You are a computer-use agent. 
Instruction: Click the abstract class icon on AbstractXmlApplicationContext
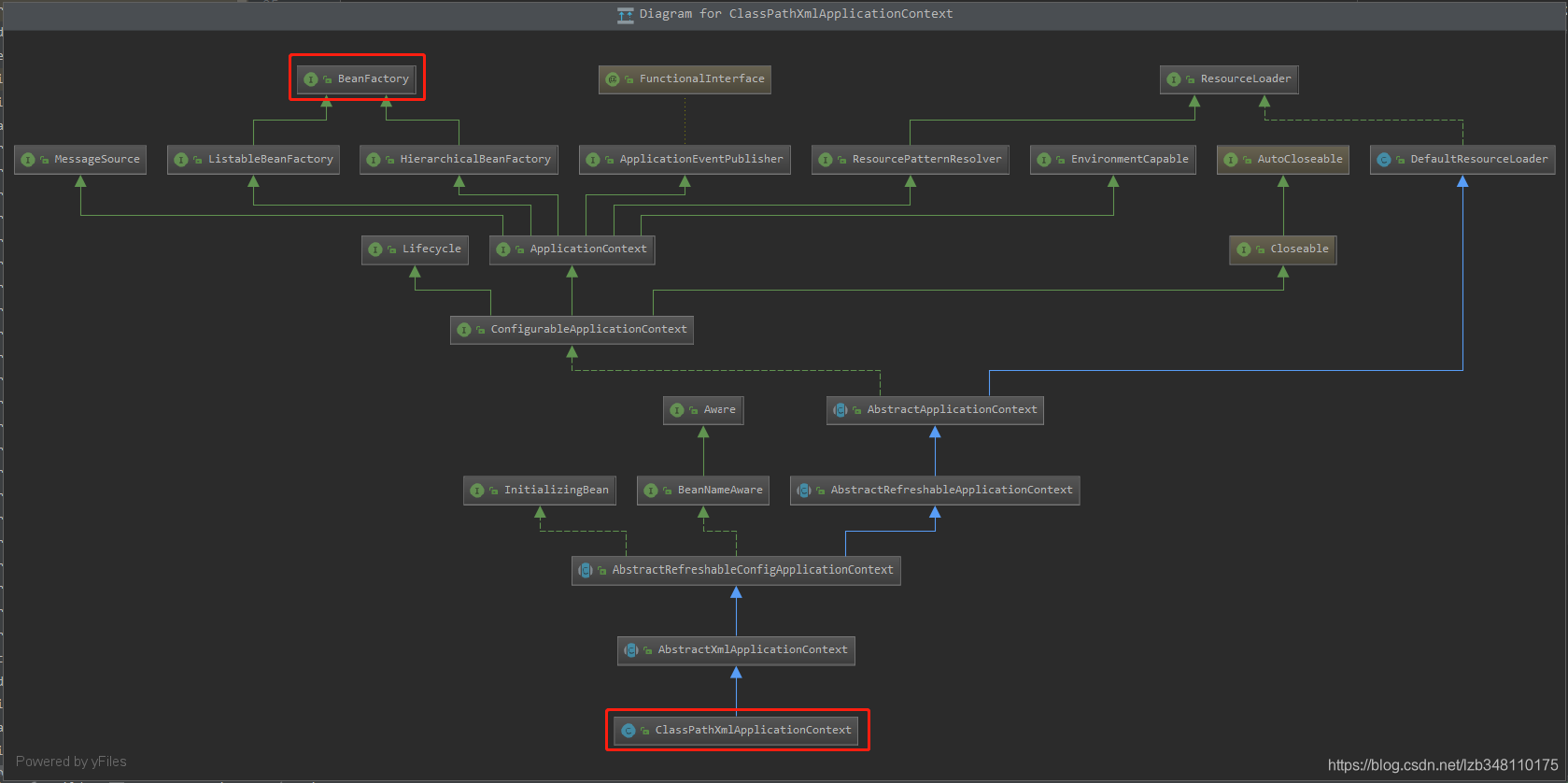[x=631, y=650]
